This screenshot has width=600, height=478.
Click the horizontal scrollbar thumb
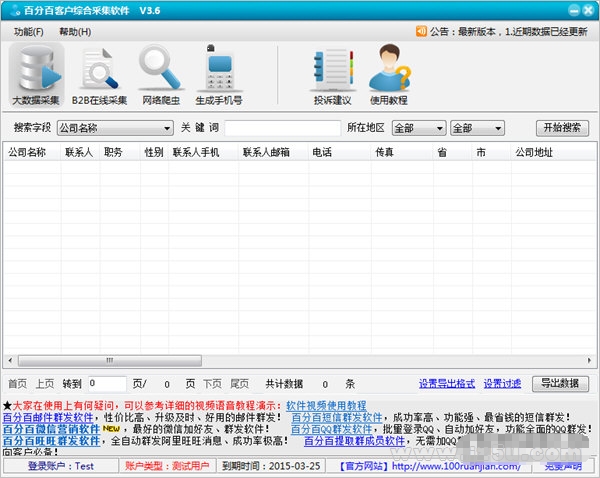click(110, 360)
